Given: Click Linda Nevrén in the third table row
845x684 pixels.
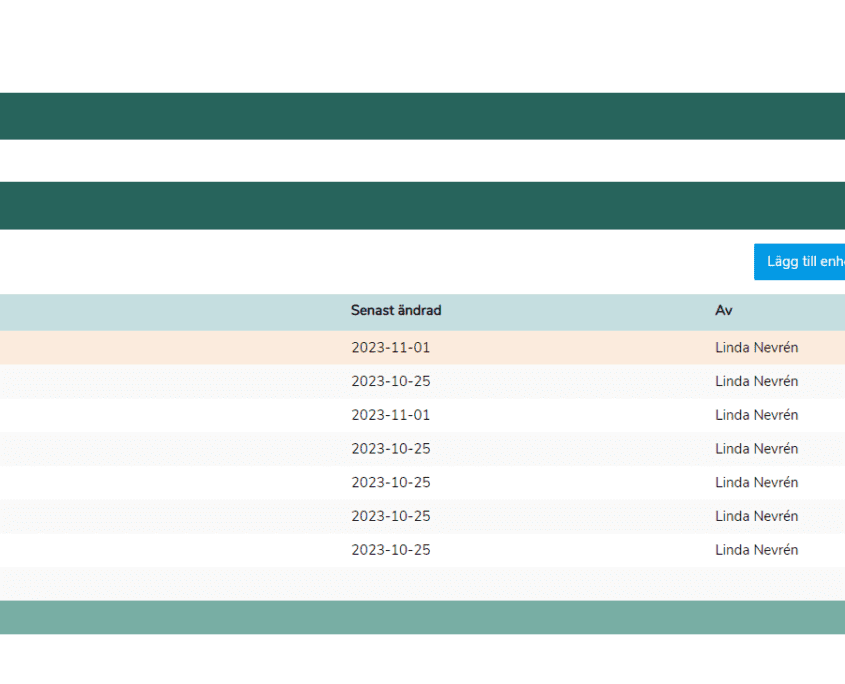Looking at the screenshot, I should coord(756,415).
